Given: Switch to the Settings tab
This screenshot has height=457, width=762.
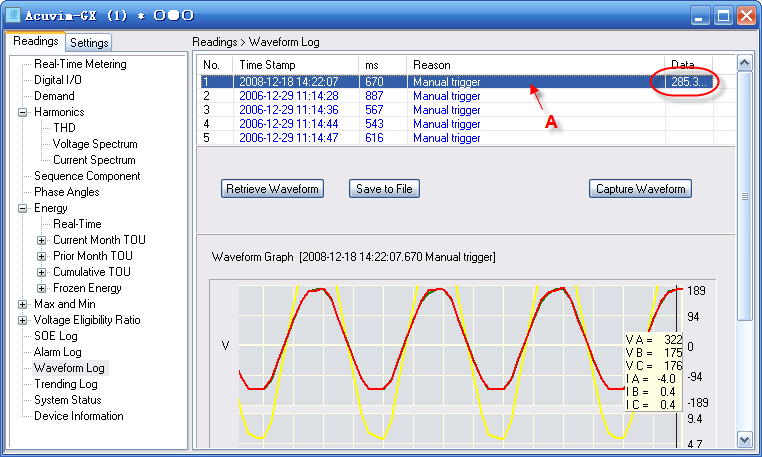Looking at the screenshot, I should coord(89,43).
